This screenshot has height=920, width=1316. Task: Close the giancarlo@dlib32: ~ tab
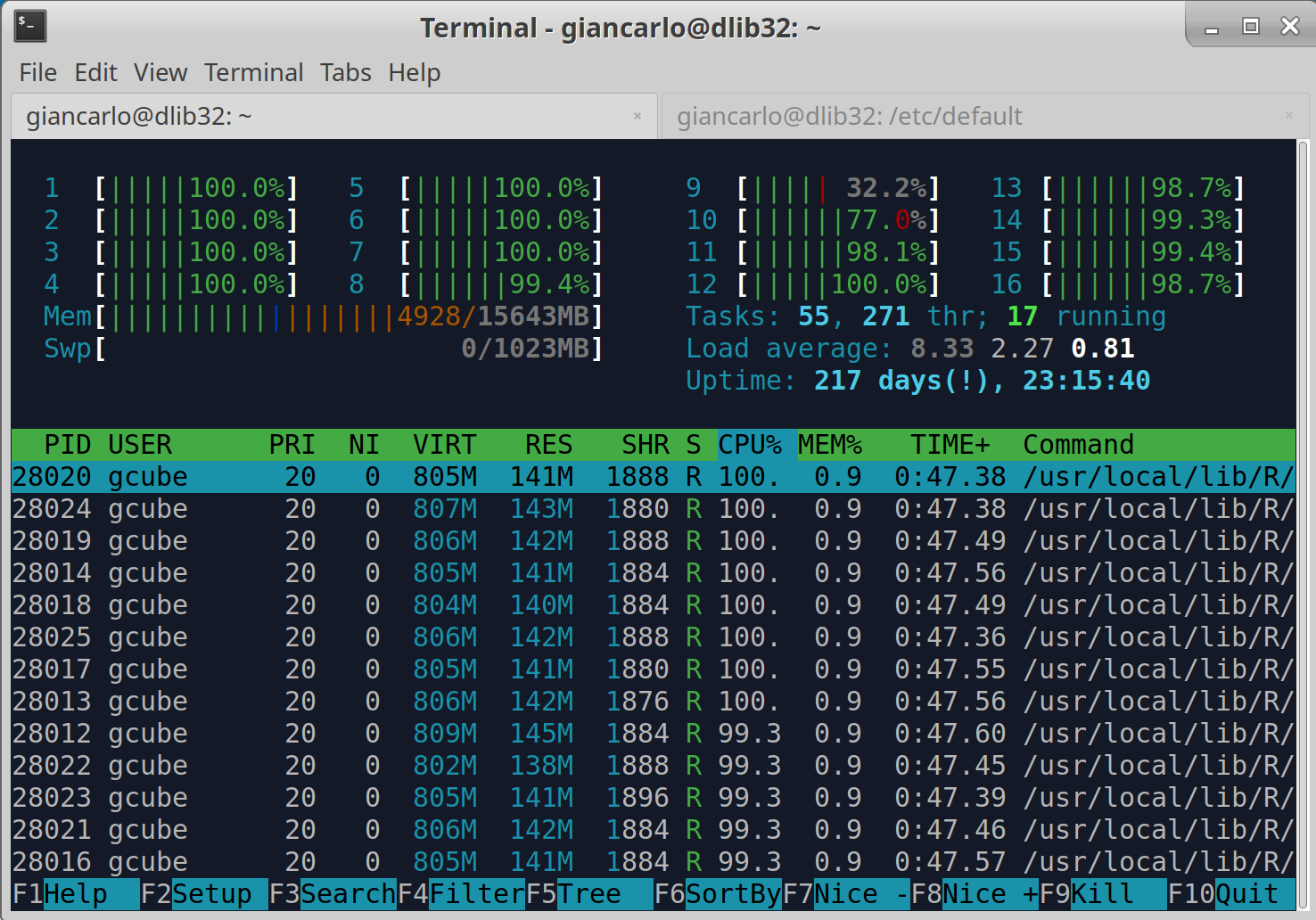[637, 116]
